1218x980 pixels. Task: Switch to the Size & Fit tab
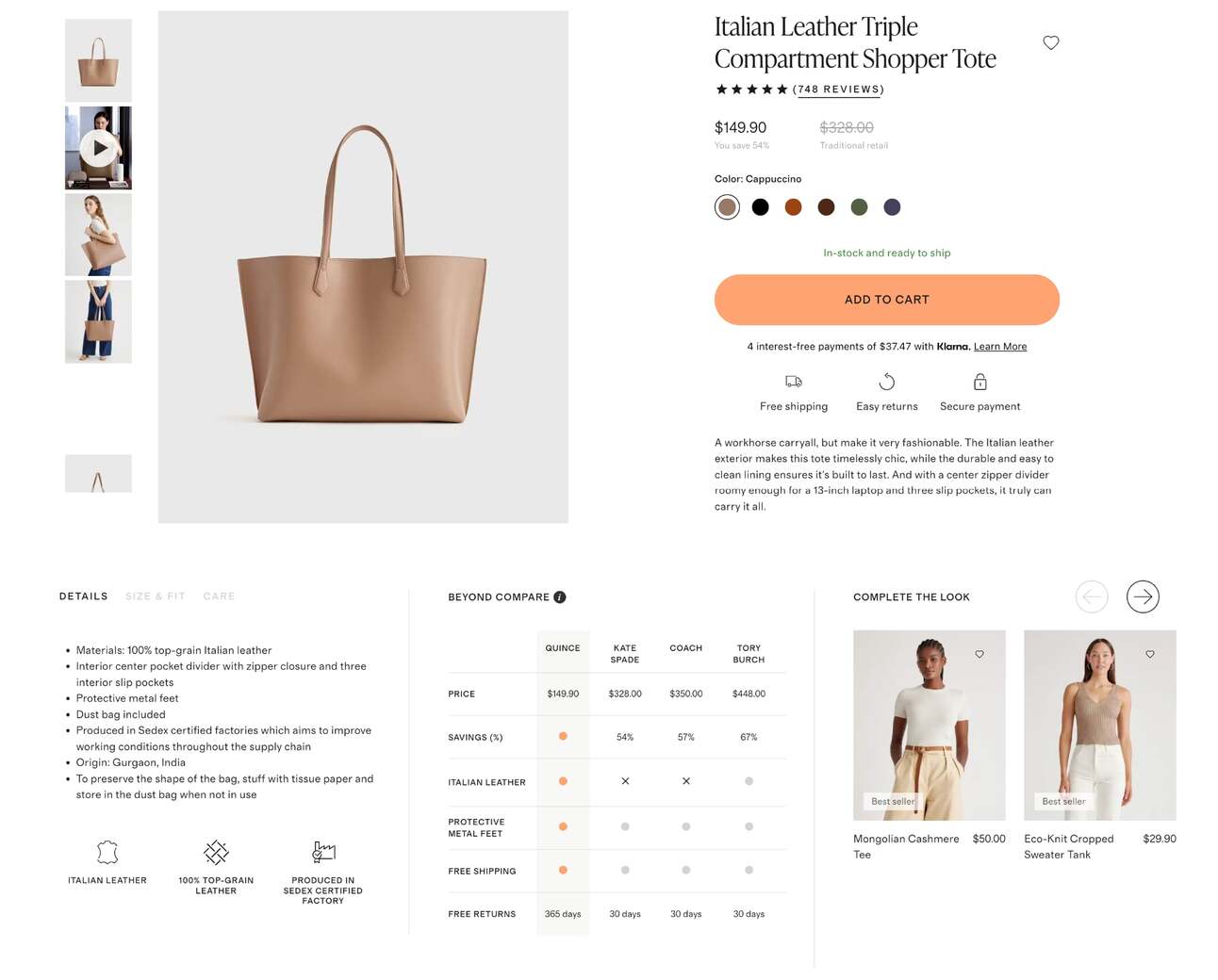click(155, 596)
